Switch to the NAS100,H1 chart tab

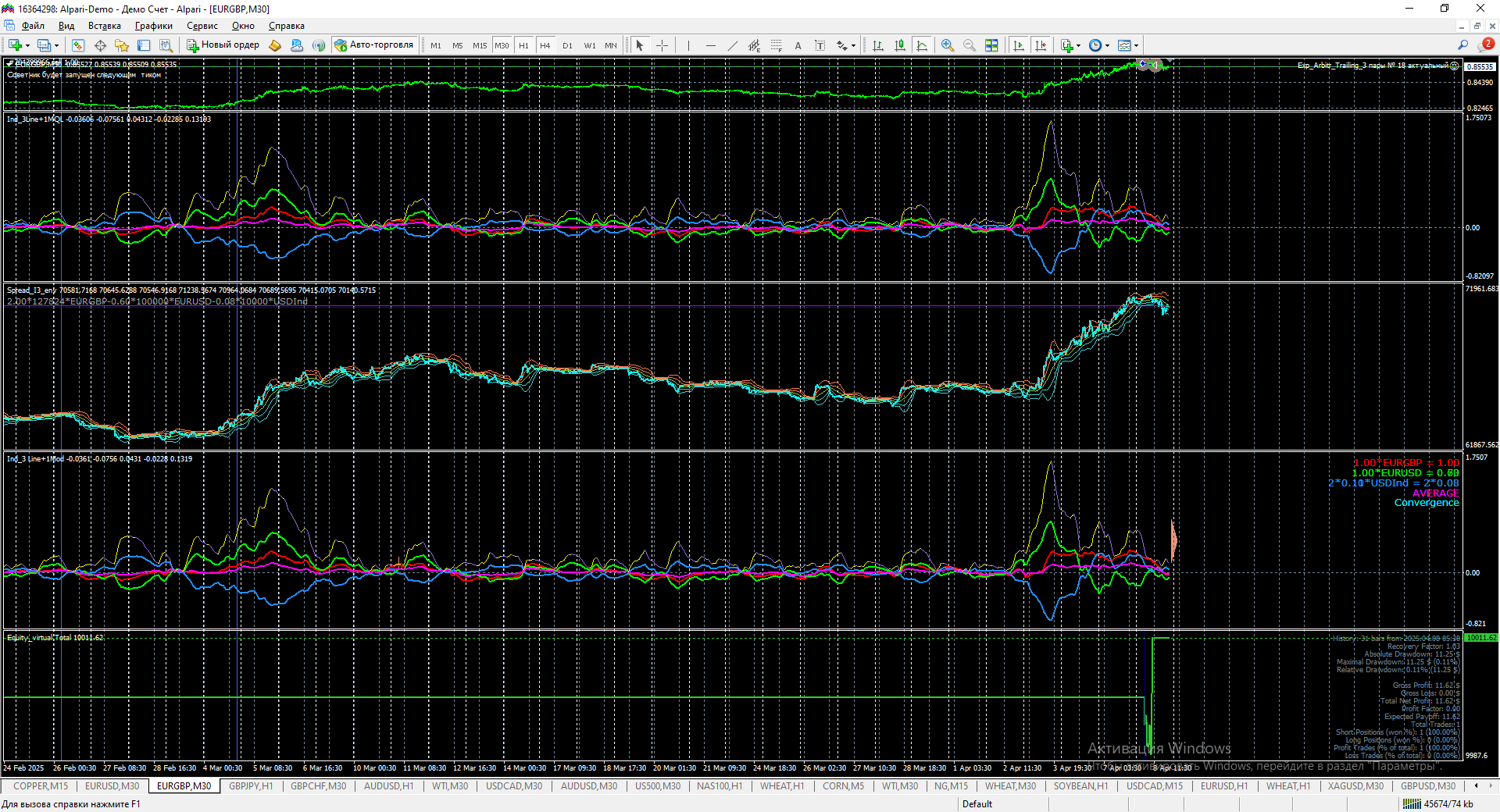pyautogui.click(x=720, y=786)
